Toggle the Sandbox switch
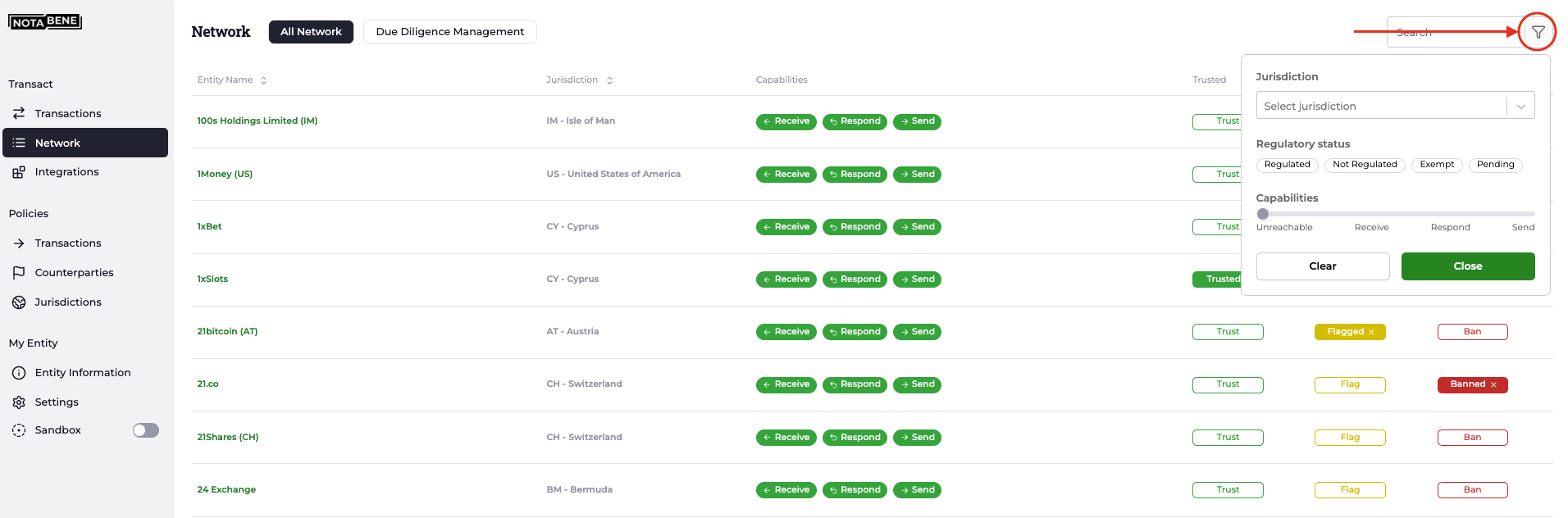The height and width of the screenshot is (518, 1568). pos(146,430)
